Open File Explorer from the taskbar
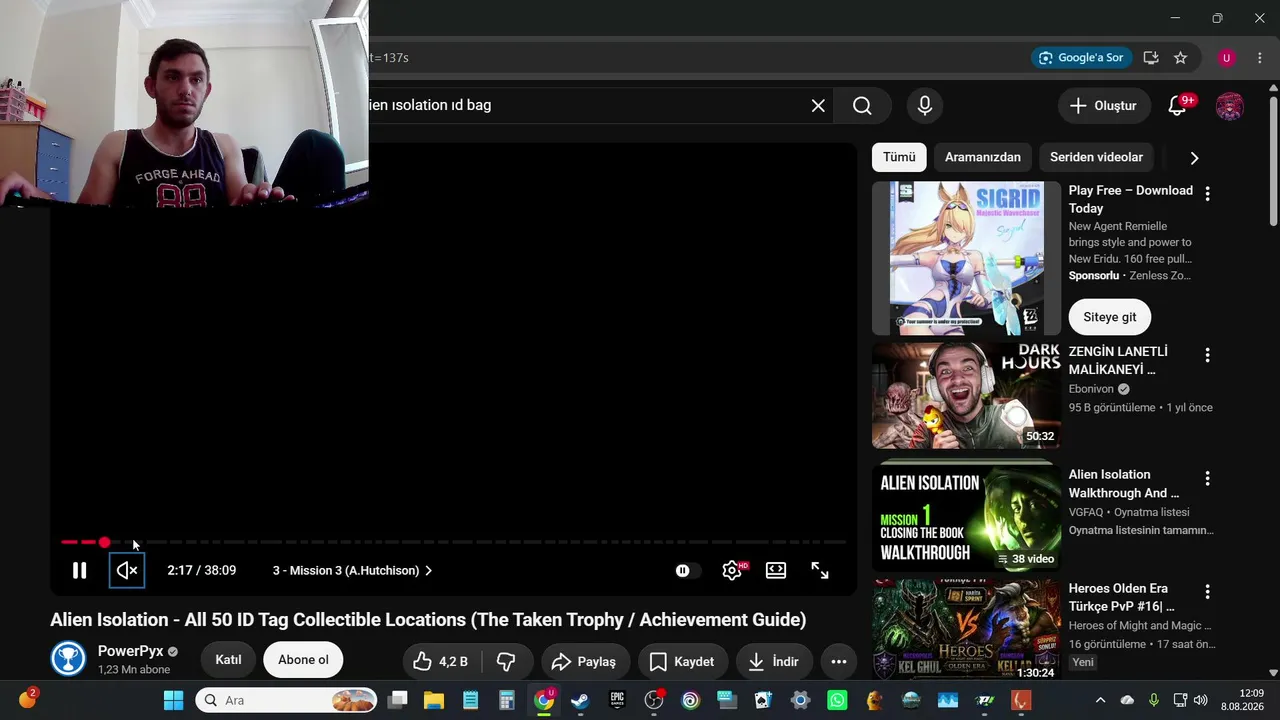1280x720 pixels. (x=433, y=700)
